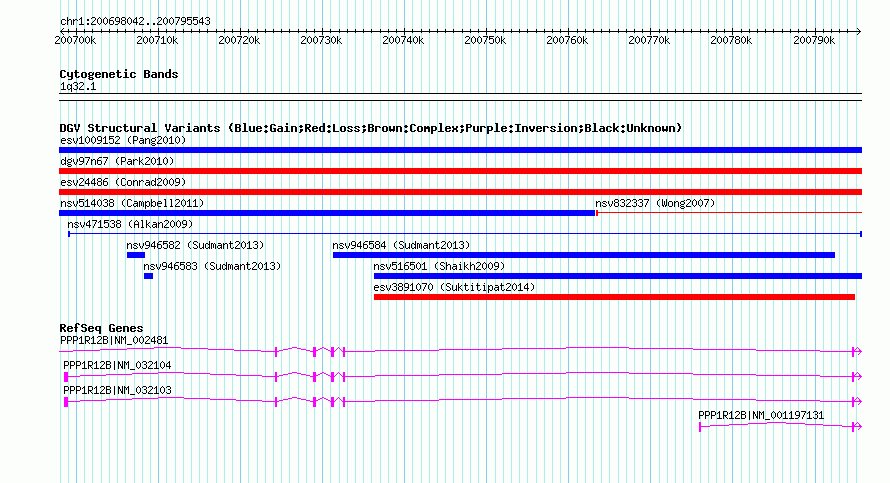Select the nsv946582 (Sudmant2013) label
890x483 pixels.
click(195, 245)
